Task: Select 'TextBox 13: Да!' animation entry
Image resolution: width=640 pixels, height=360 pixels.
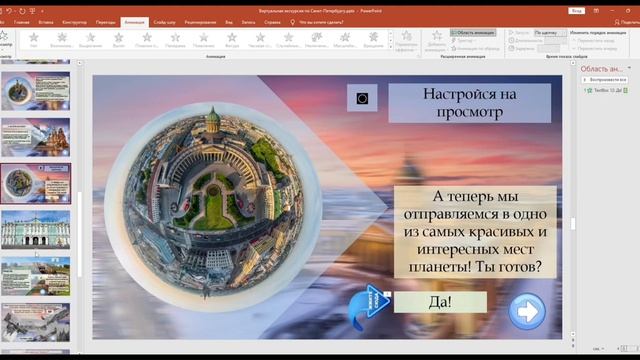Action: [606, 91]
